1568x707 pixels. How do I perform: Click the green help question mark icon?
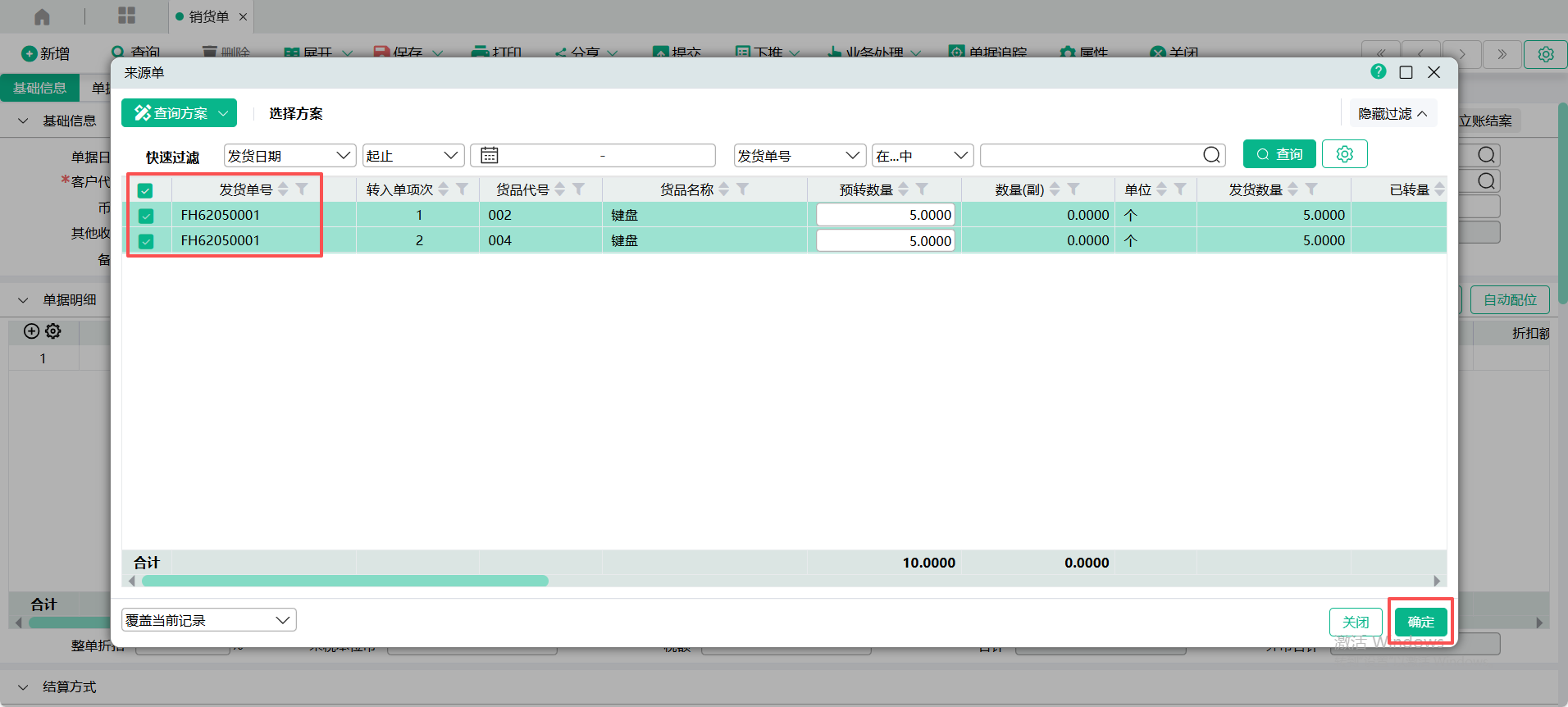click(1378, 72)
